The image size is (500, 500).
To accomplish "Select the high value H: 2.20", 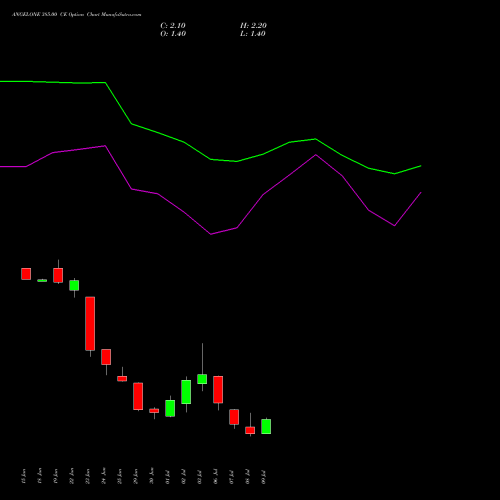I will (x=253, y=26).
